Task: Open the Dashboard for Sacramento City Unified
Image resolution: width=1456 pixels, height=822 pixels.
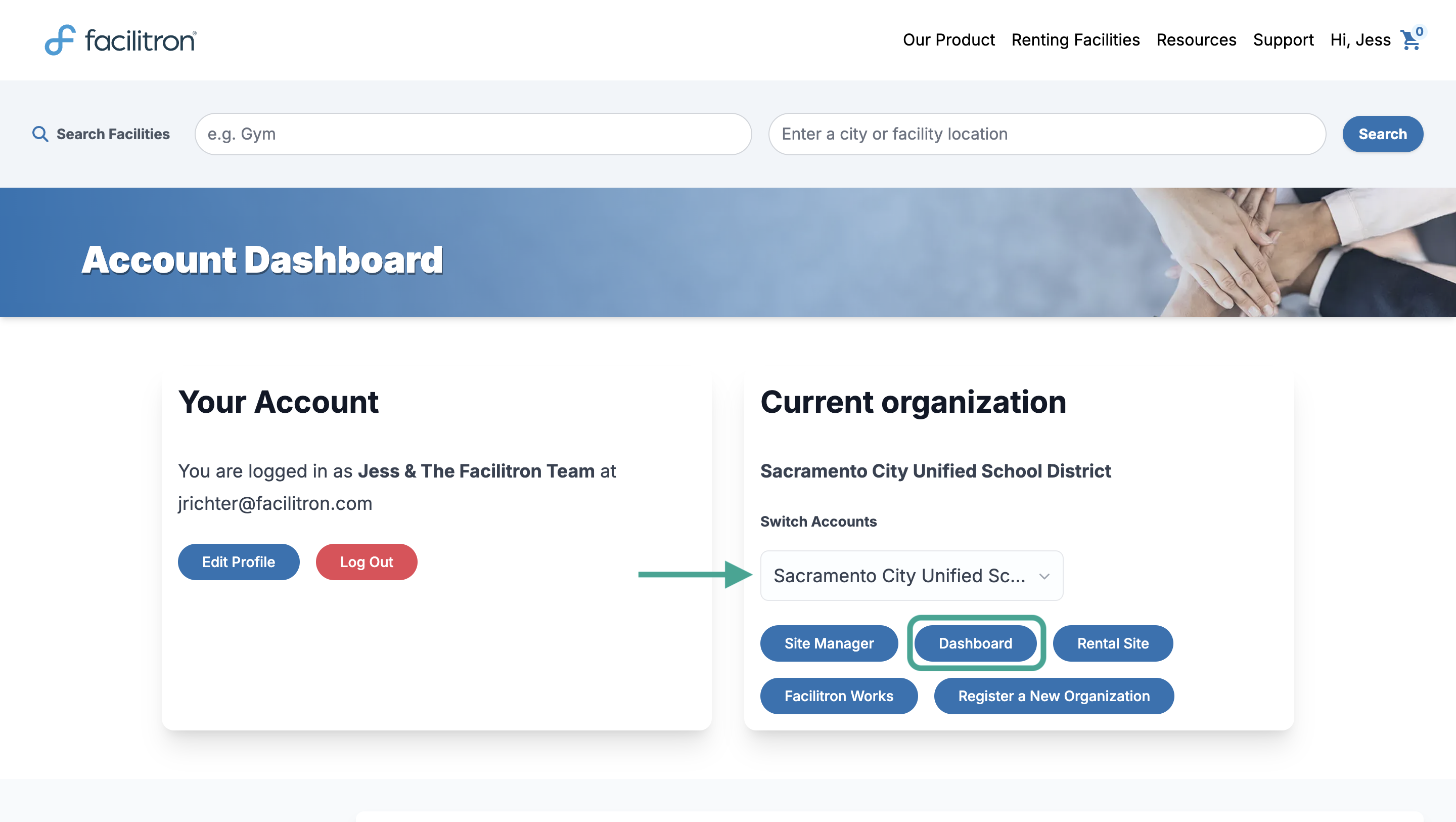Action: [x=976, y=643]
